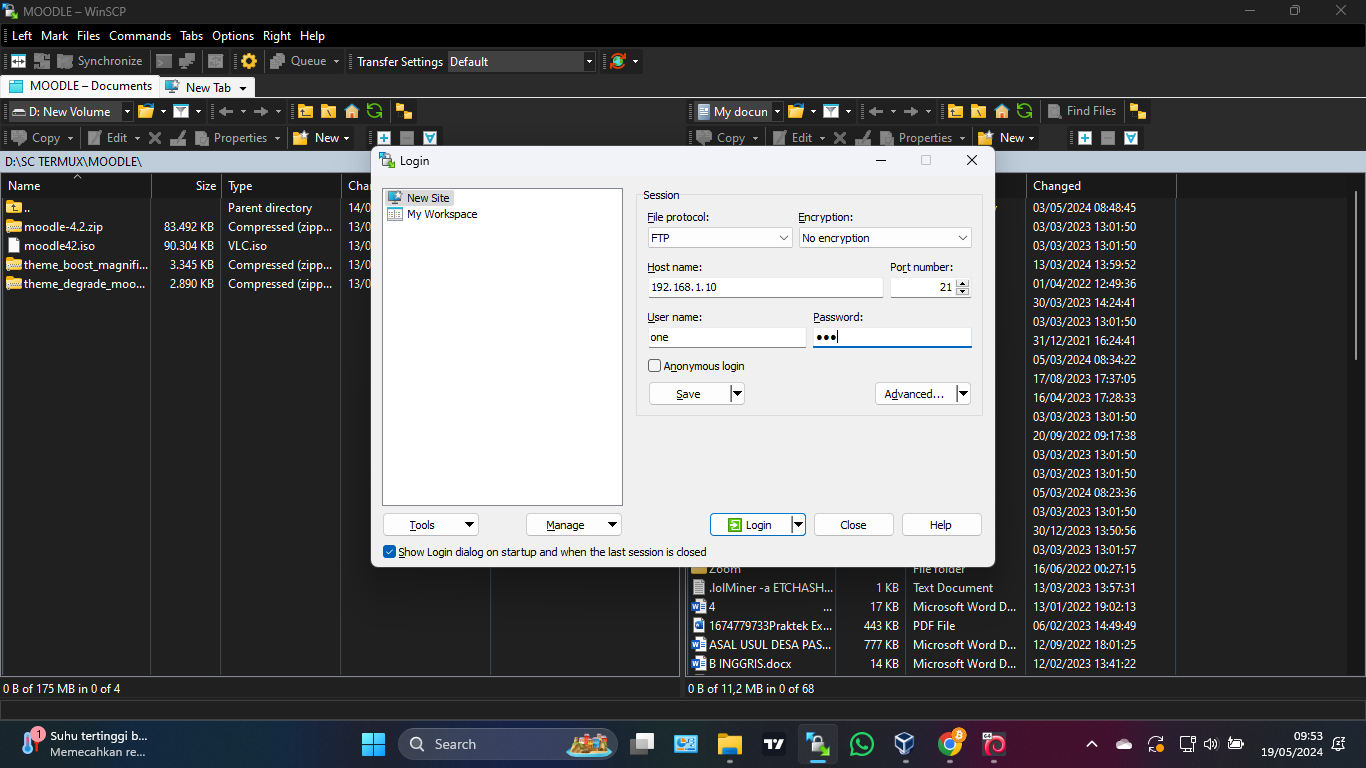Open Windows Start menu
Screen dimensions: 1366x768
tap(373, 744)
